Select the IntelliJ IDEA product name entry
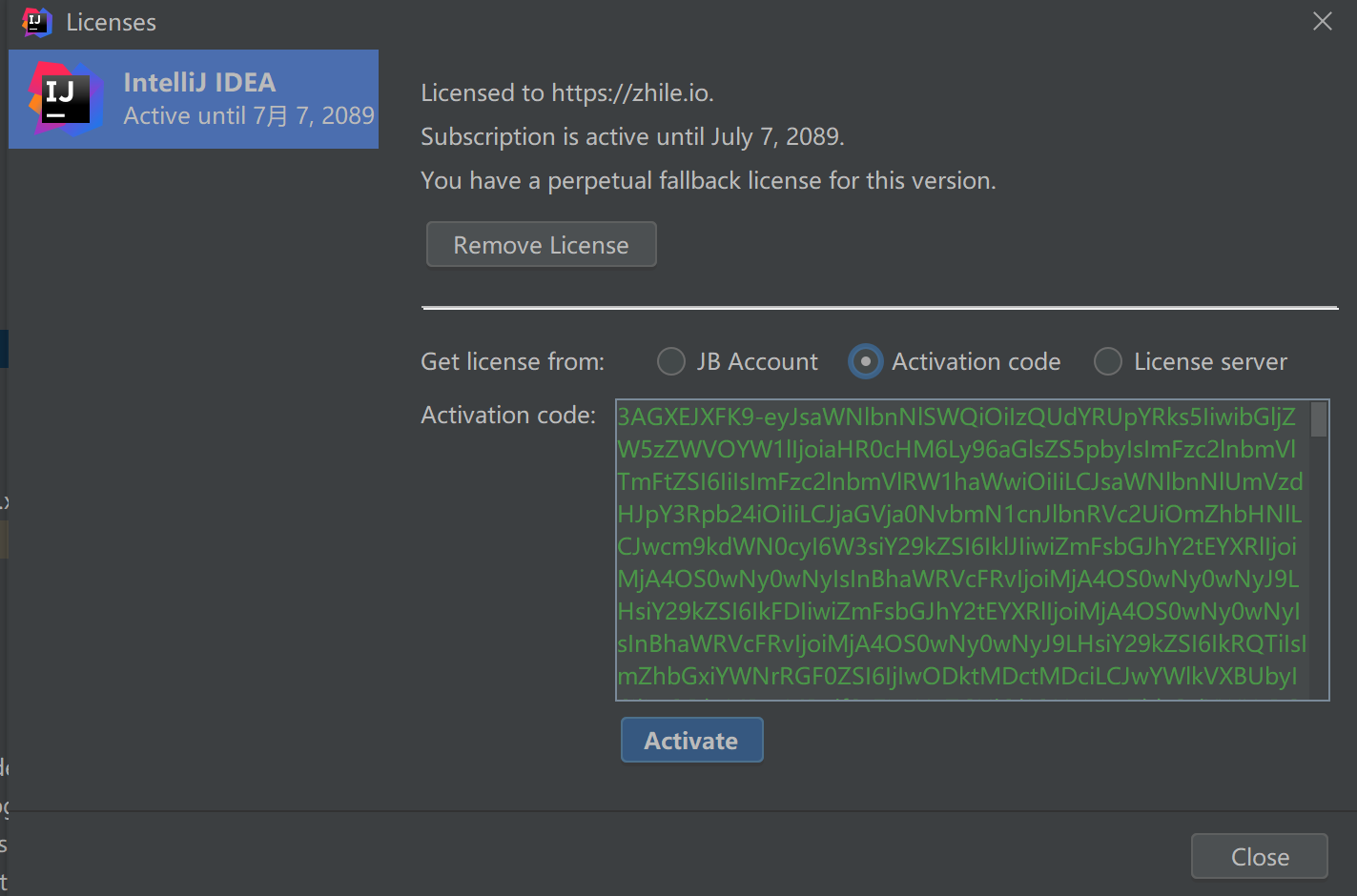The height and width of the screenshot is (896, 1357). 199,83
